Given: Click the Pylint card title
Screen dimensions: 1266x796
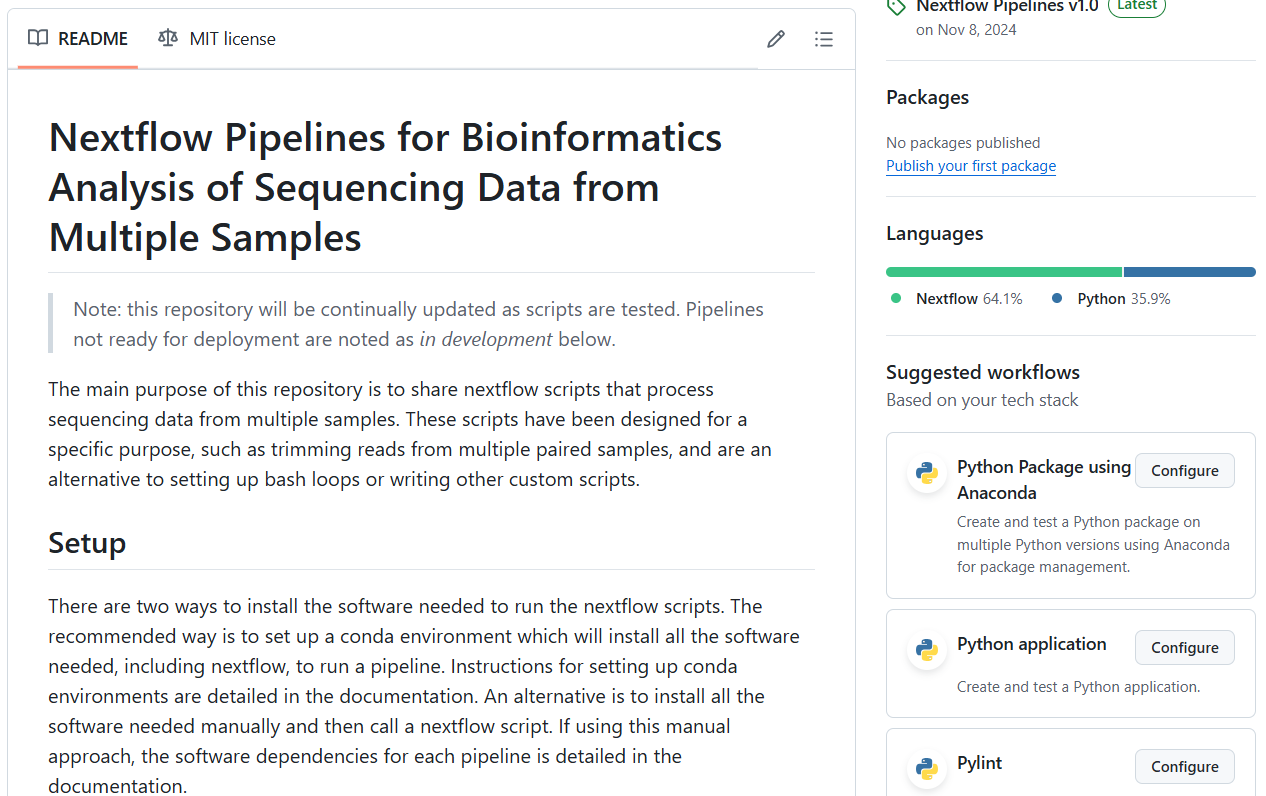Looking at the screenshot, I should click(x=979, y=763).
